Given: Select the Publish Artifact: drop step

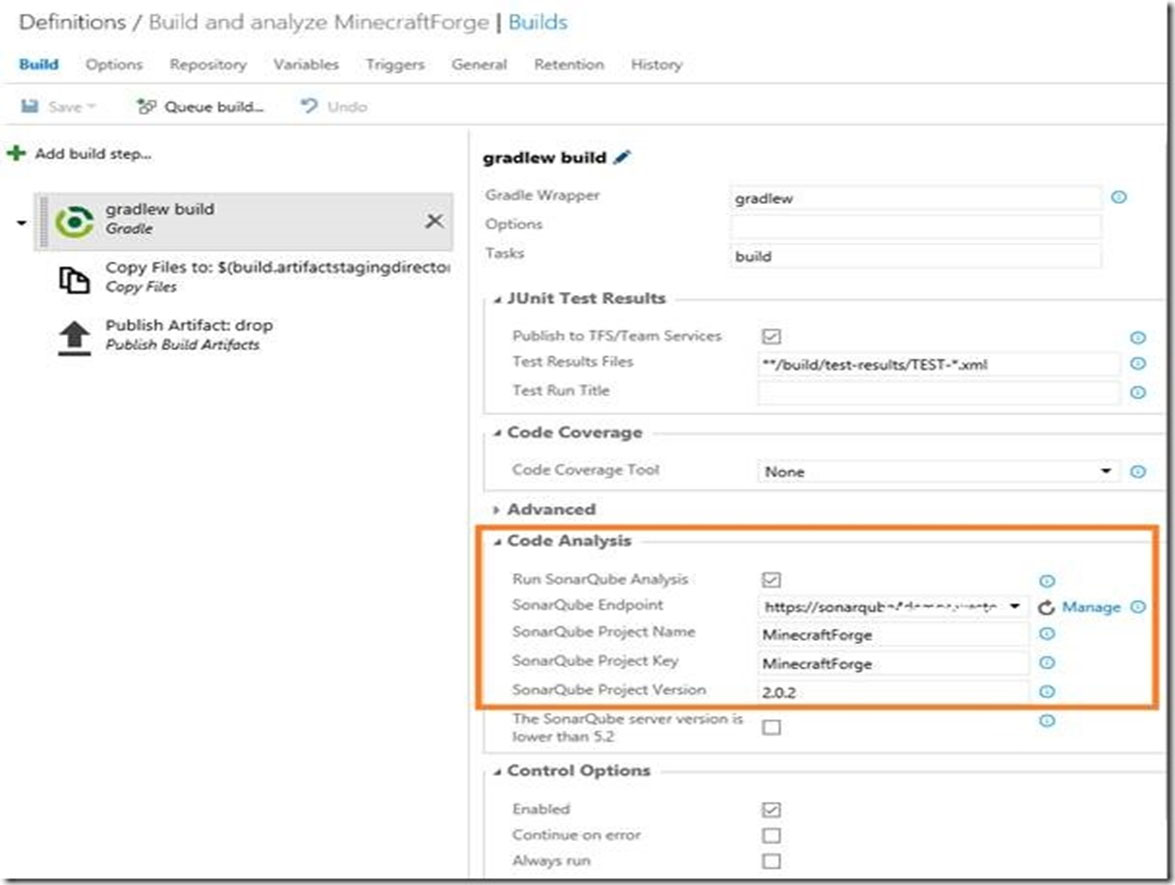Looking at the screenshot, I should coord(244,336).
